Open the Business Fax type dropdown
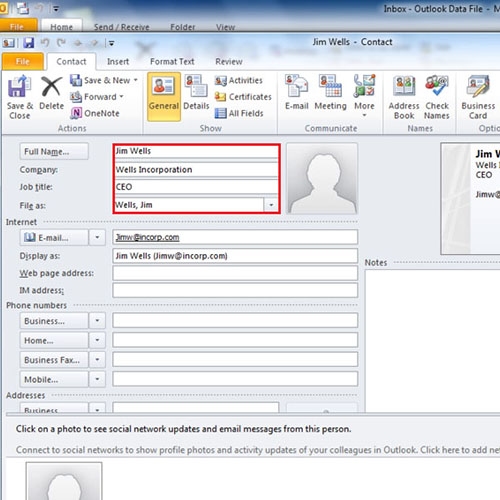 [97, 360]
